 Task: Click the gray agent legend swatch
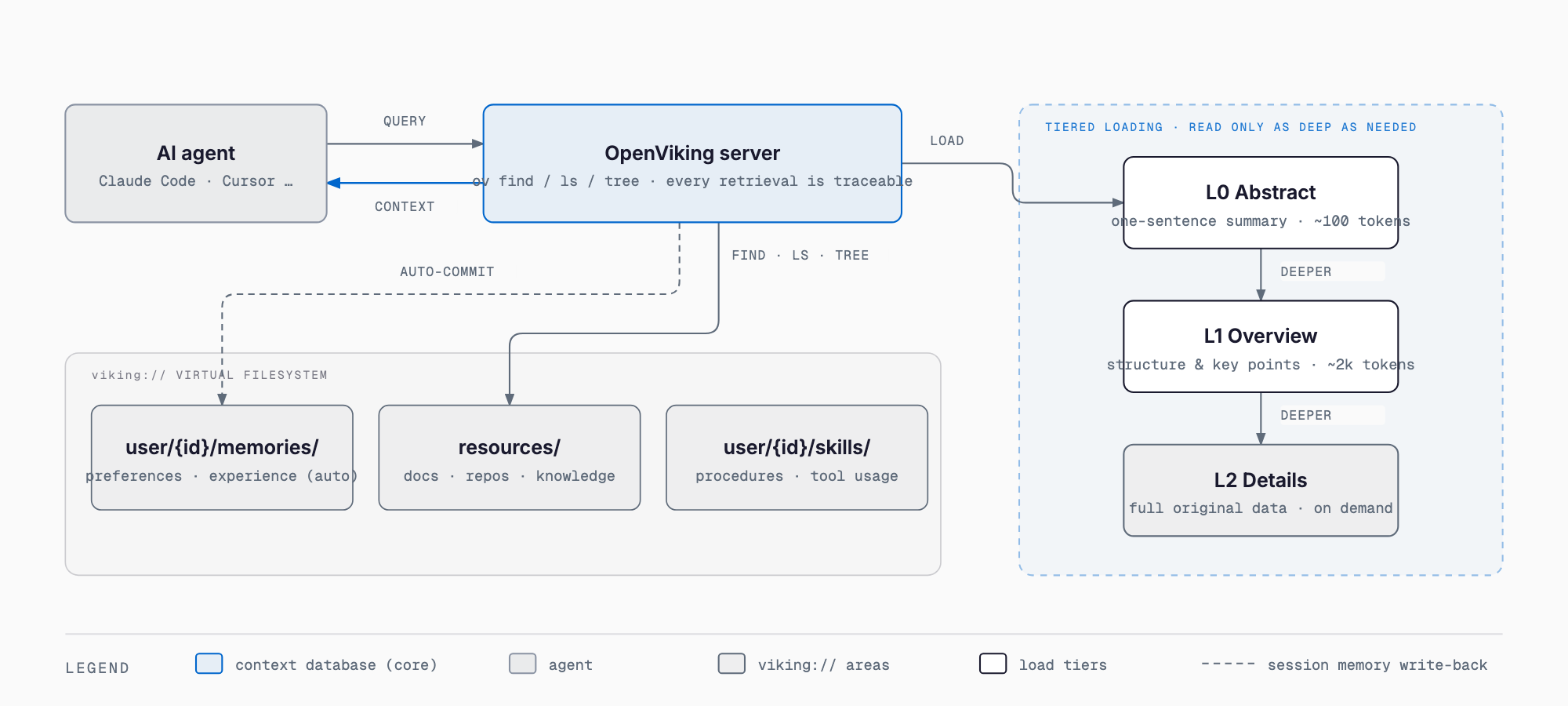click(523, 664)
